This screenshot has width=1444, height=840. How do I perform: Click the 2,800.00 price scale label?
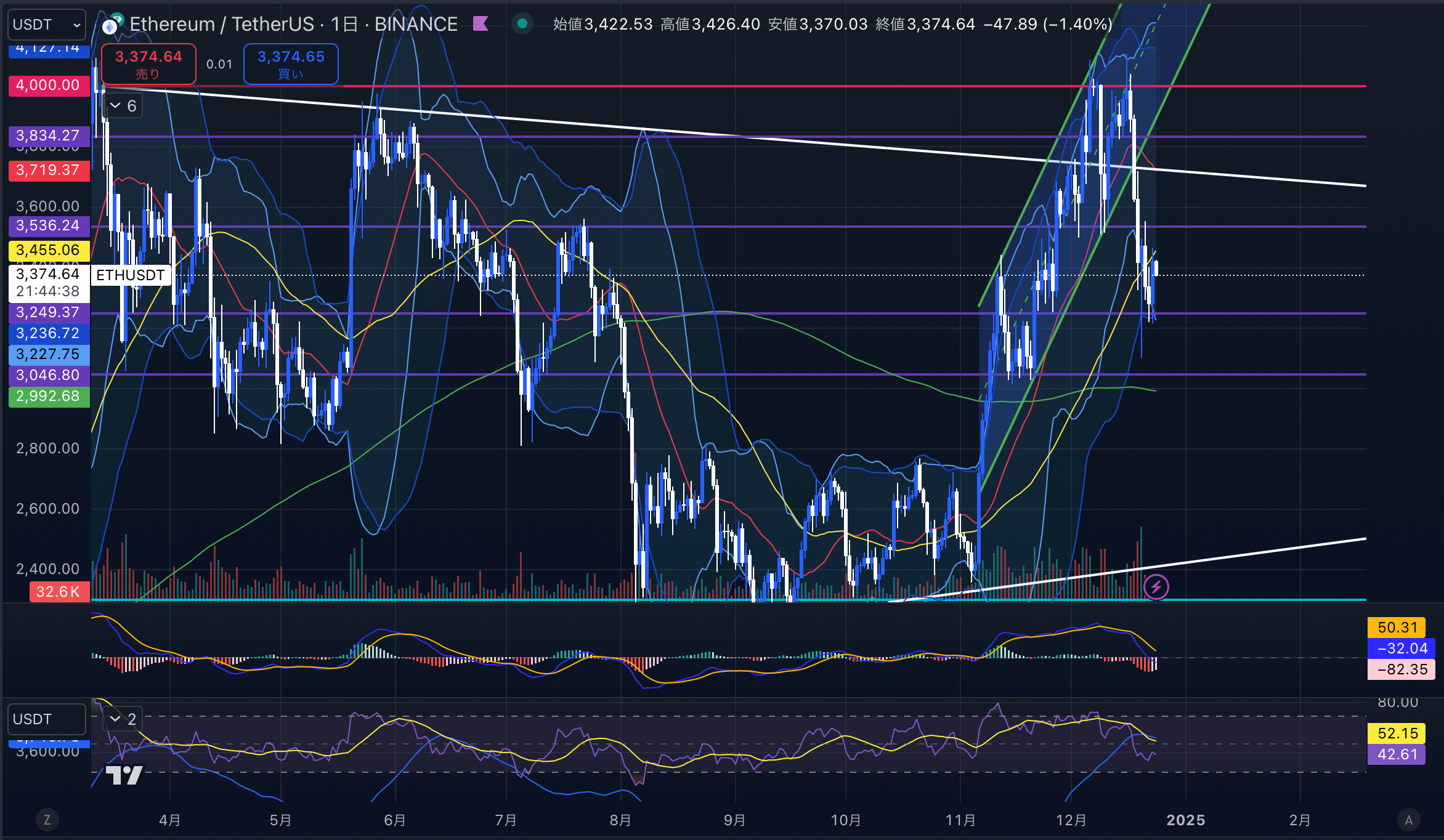click(x=48, y=448)
